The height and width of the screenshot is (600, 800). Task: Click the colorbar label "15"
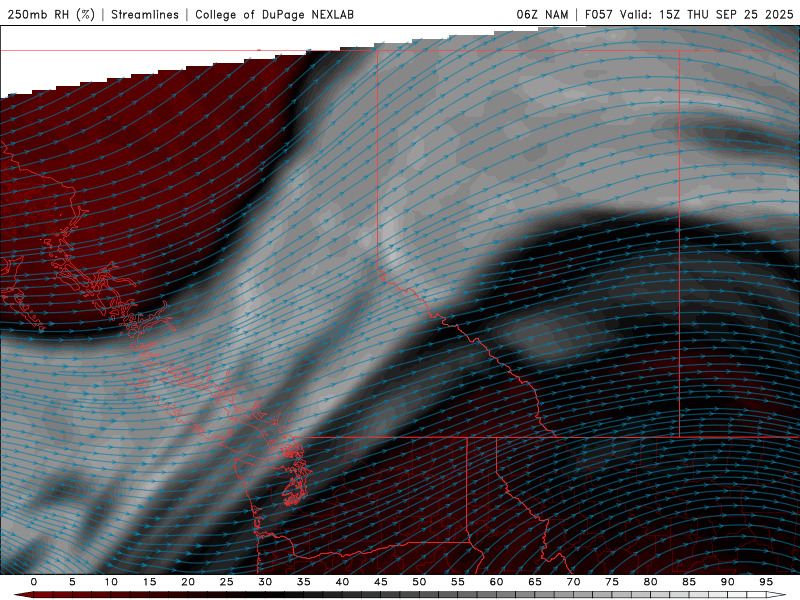coord(149,582)
